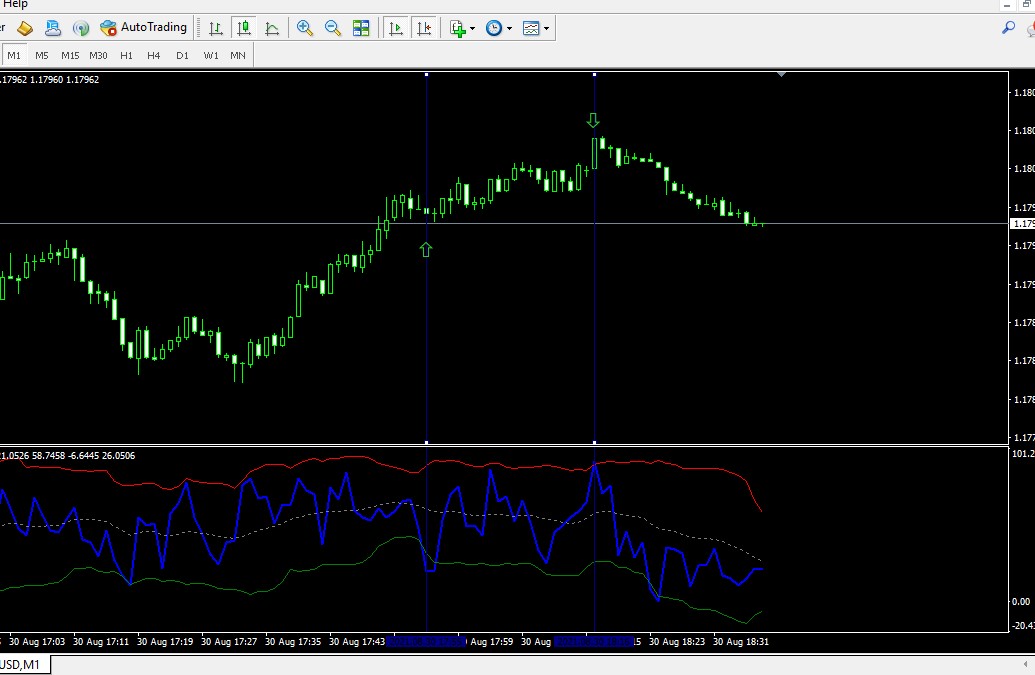Click the search magnifier icon

coord(1009,28)
